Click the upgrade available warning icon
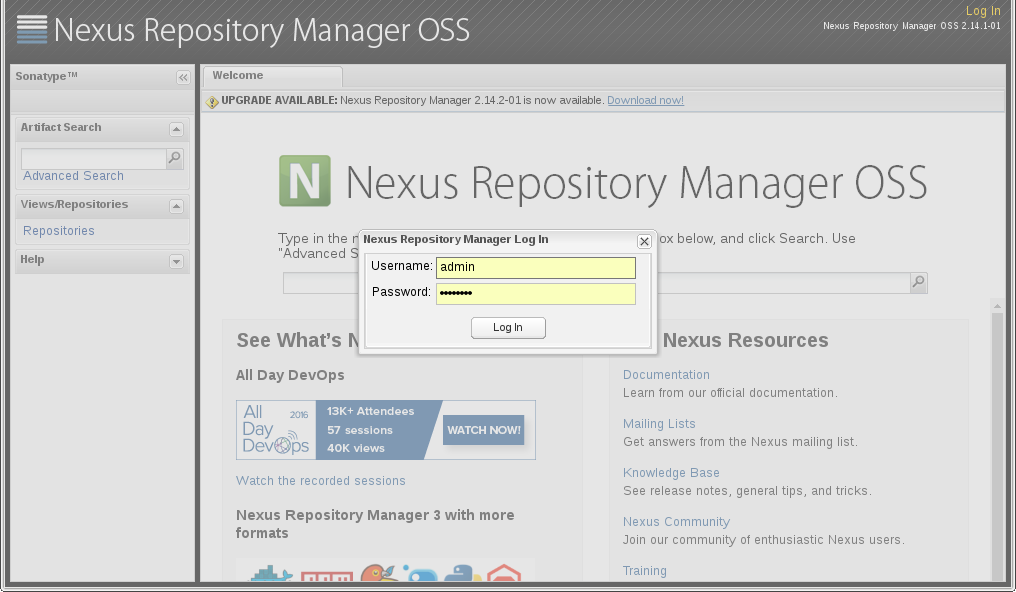 [212, 101]
